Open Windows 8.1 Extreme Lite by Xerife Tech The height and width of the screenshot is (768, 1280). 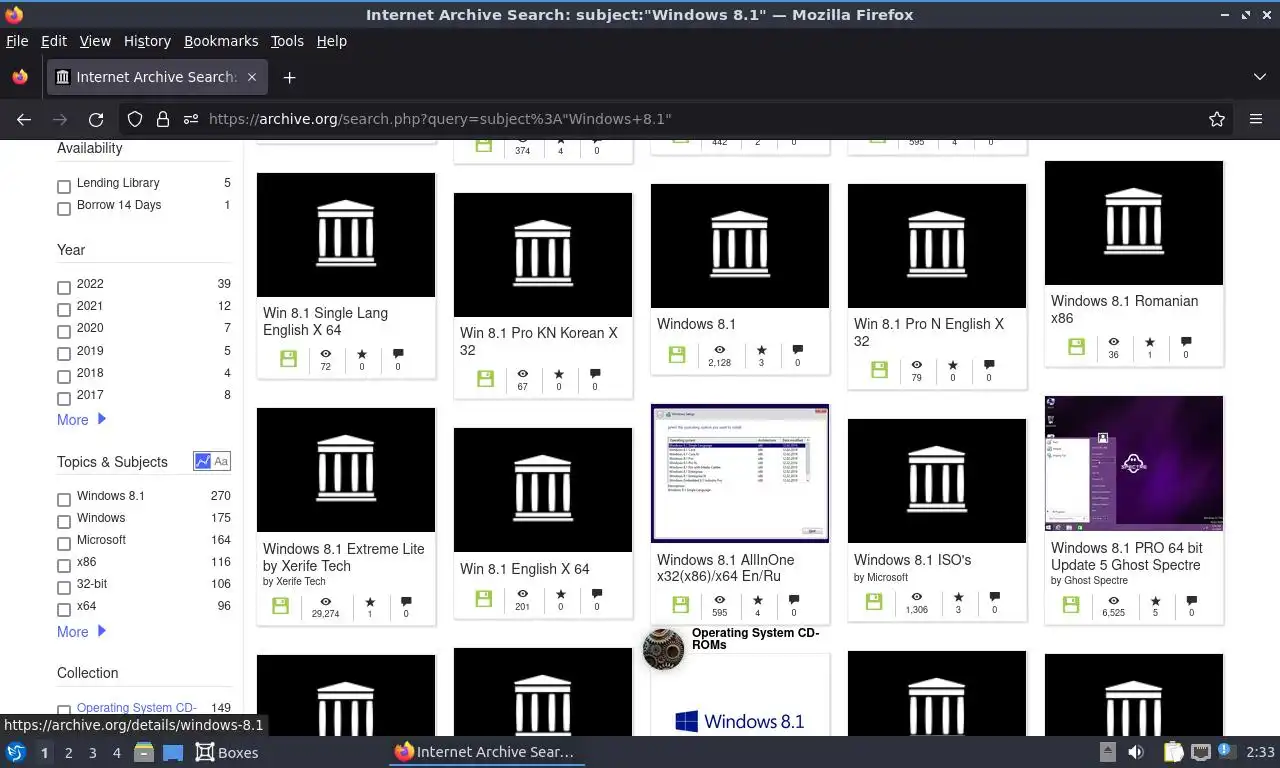(x=343, y=557)
